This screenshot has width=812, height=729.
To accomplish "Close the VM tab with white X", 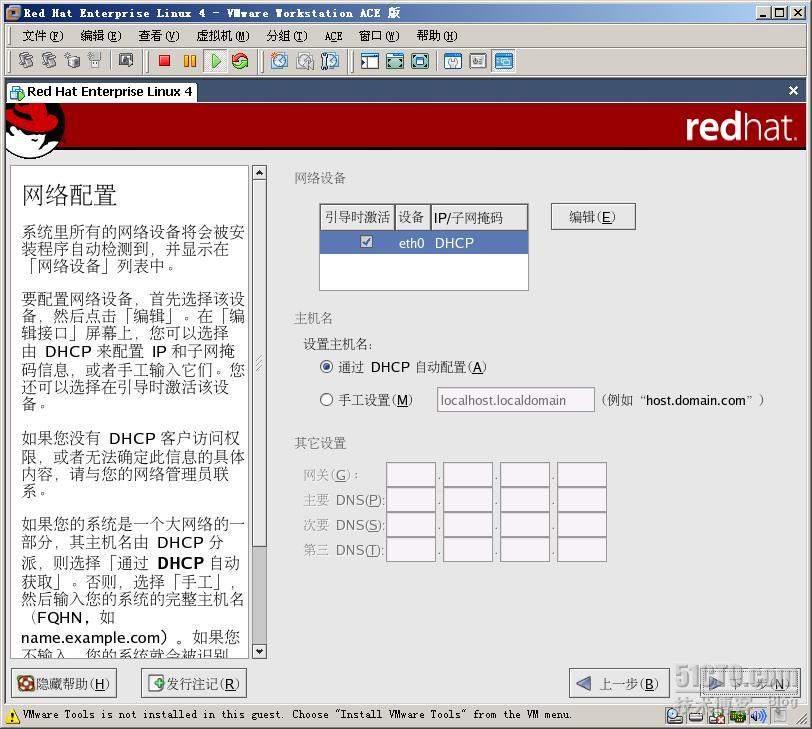I will (793, 91).
